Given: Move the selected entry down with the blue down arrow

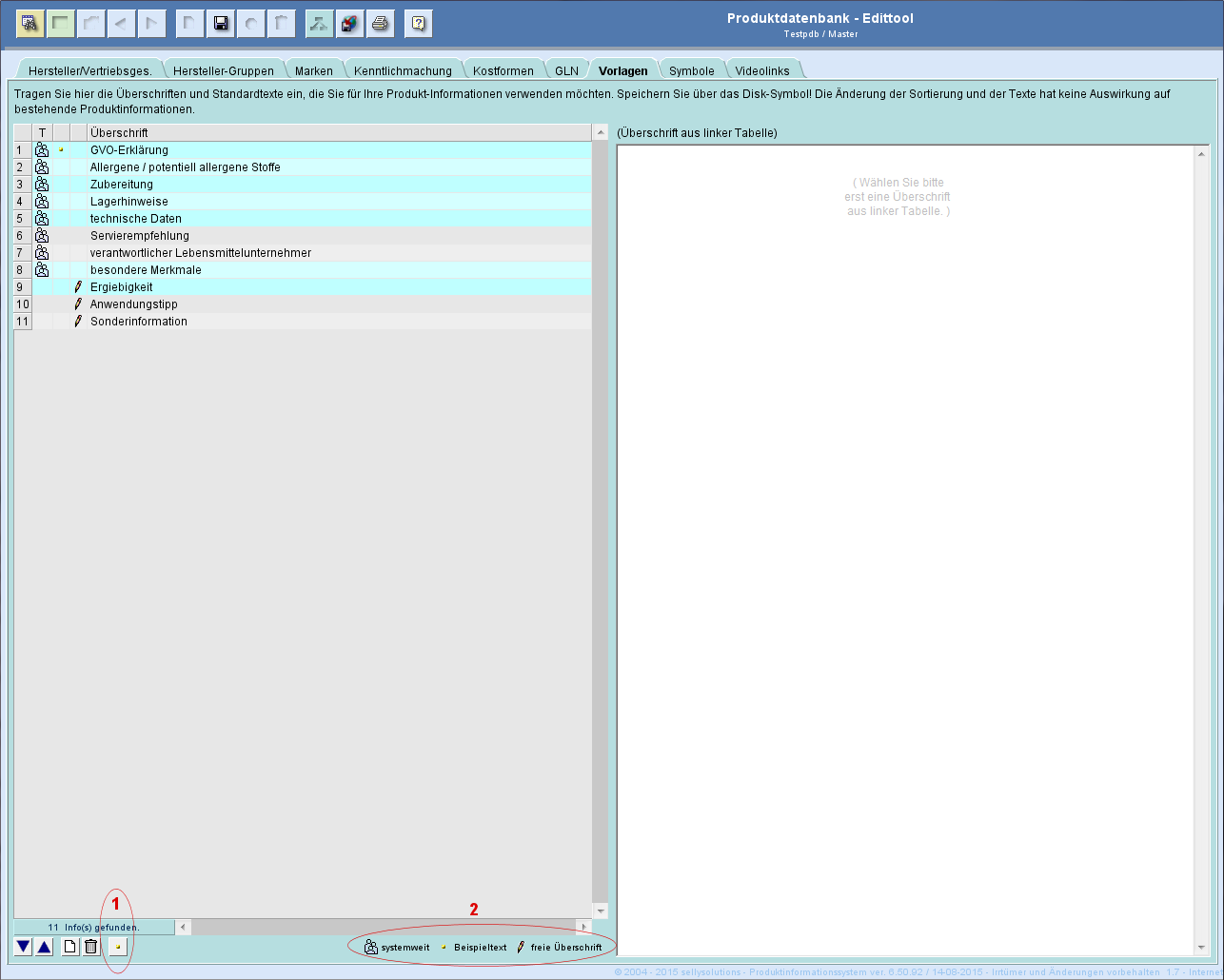Looking at the screenshot, I should tap(24, 947).
